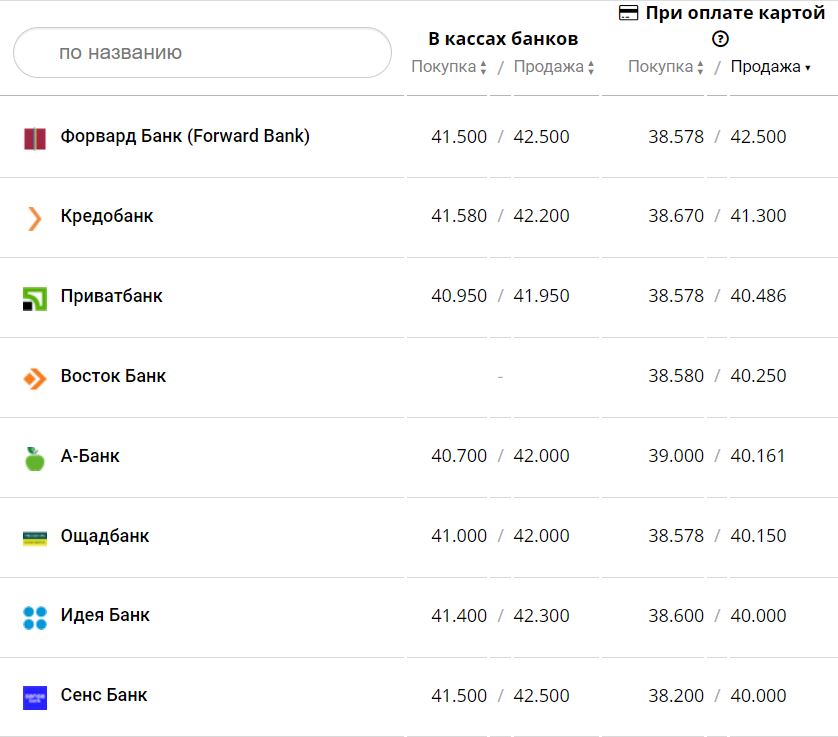Click the bank name search field
The width and height of the screenshot is (838, 737).
click(202, 52)
